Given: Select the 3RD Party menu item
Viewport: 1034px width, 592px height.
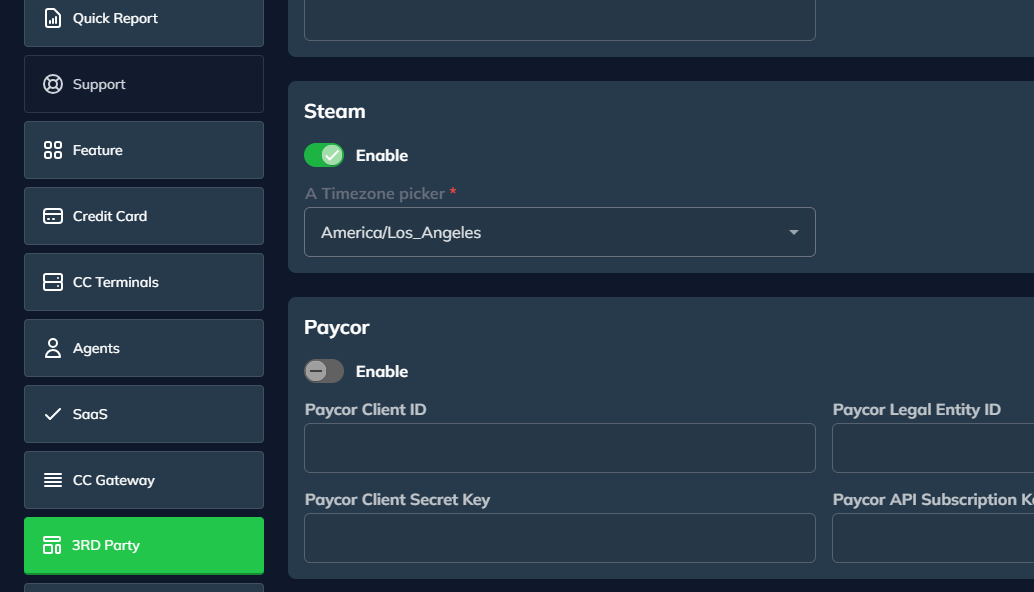Looking at the screenshot, I should click(x=144, y=546).
